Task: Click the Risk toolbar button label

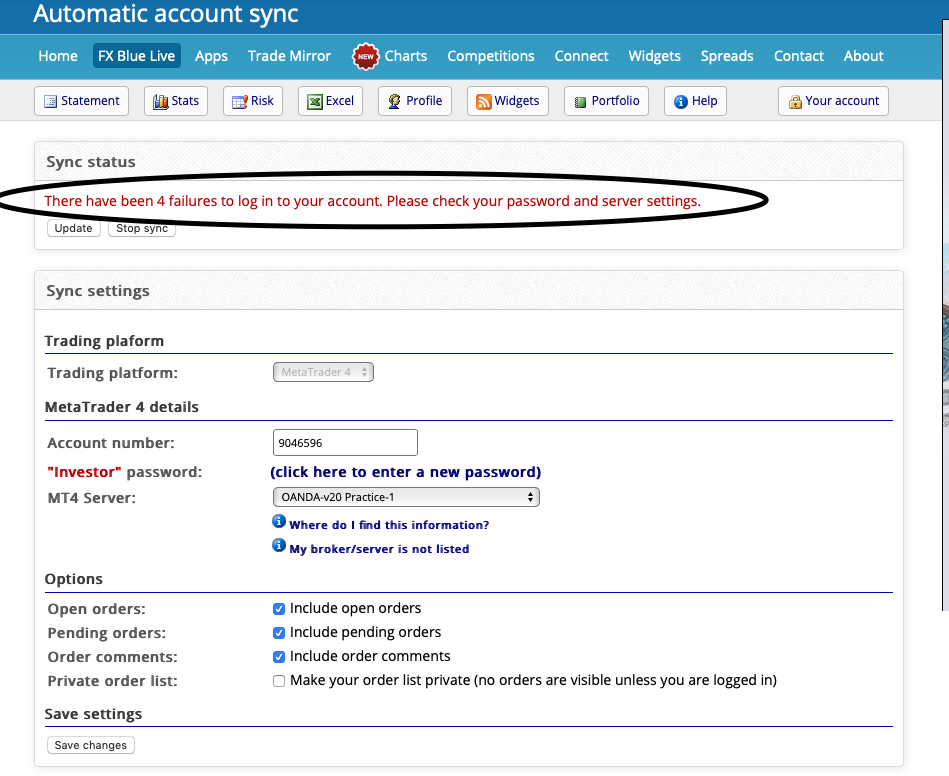Action: pyautogui.click(x=263, y=101)
